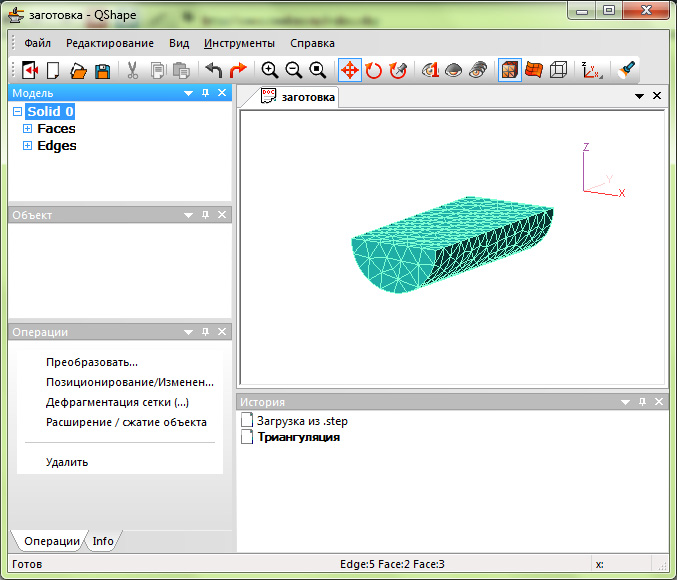The height and width of the screenshot is (580, 677).
Task: Zoom in with the plus magnifier
Action: (270, 70)
